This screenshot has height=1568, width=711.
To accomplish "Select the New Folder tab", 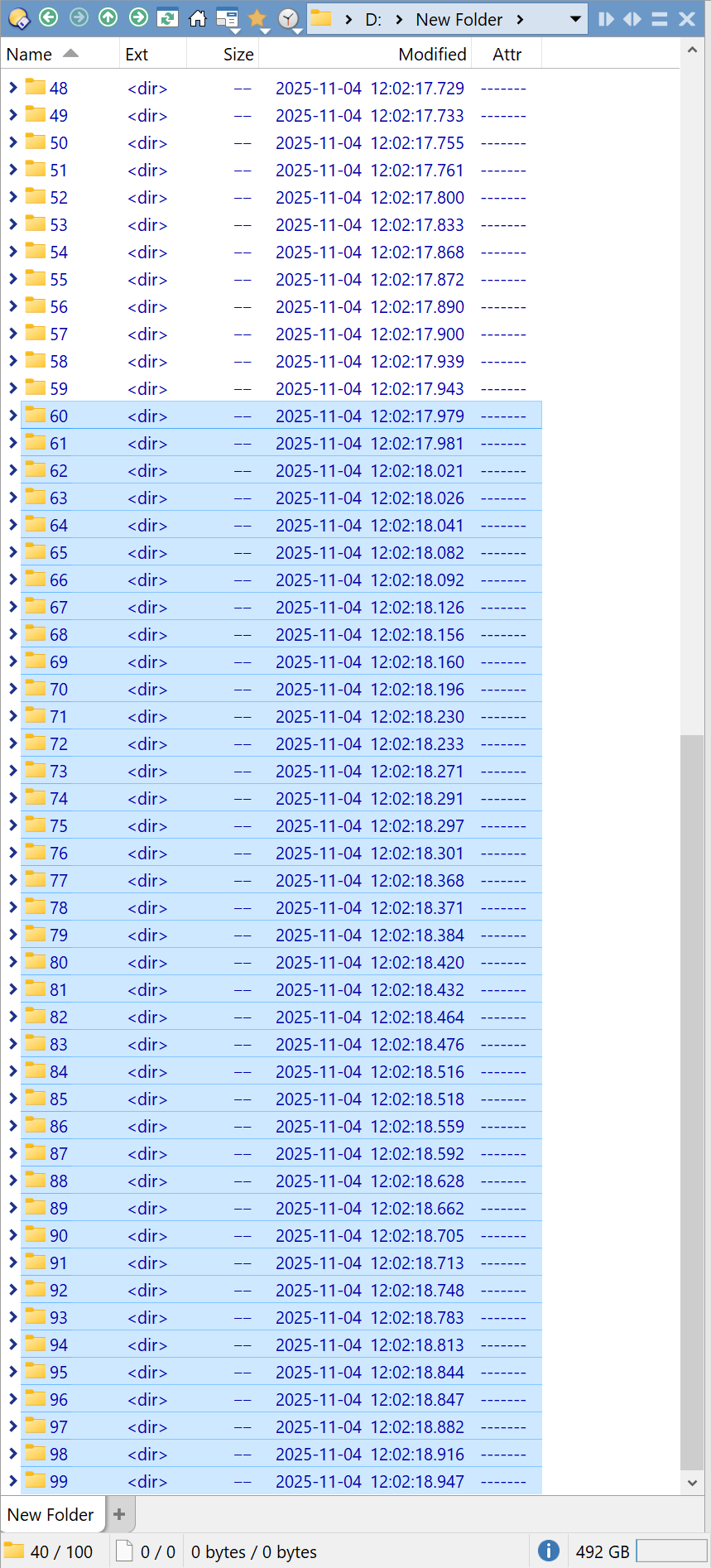I will [x=50, y=1514].
